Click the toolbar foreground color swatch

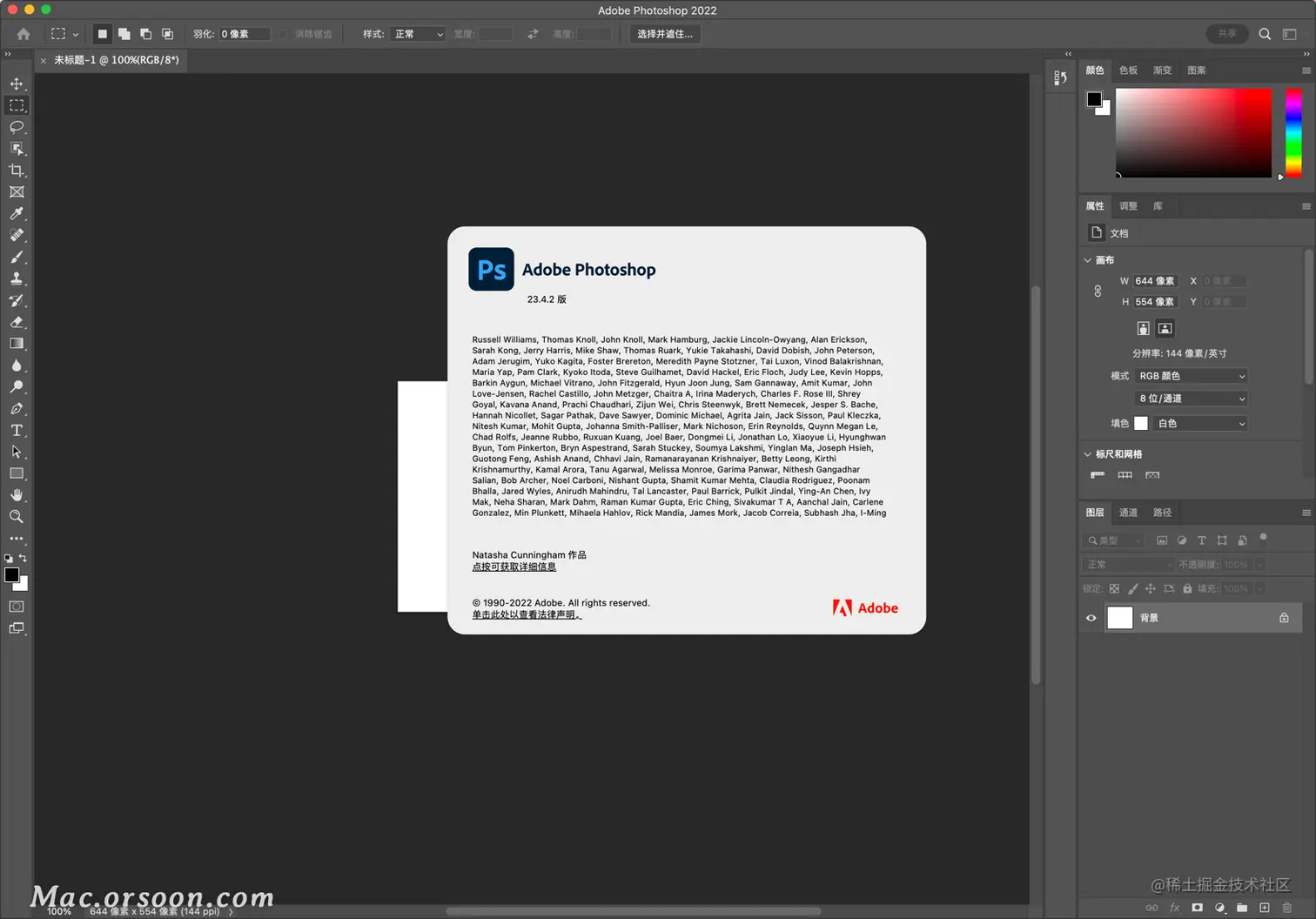click(11, 574)
